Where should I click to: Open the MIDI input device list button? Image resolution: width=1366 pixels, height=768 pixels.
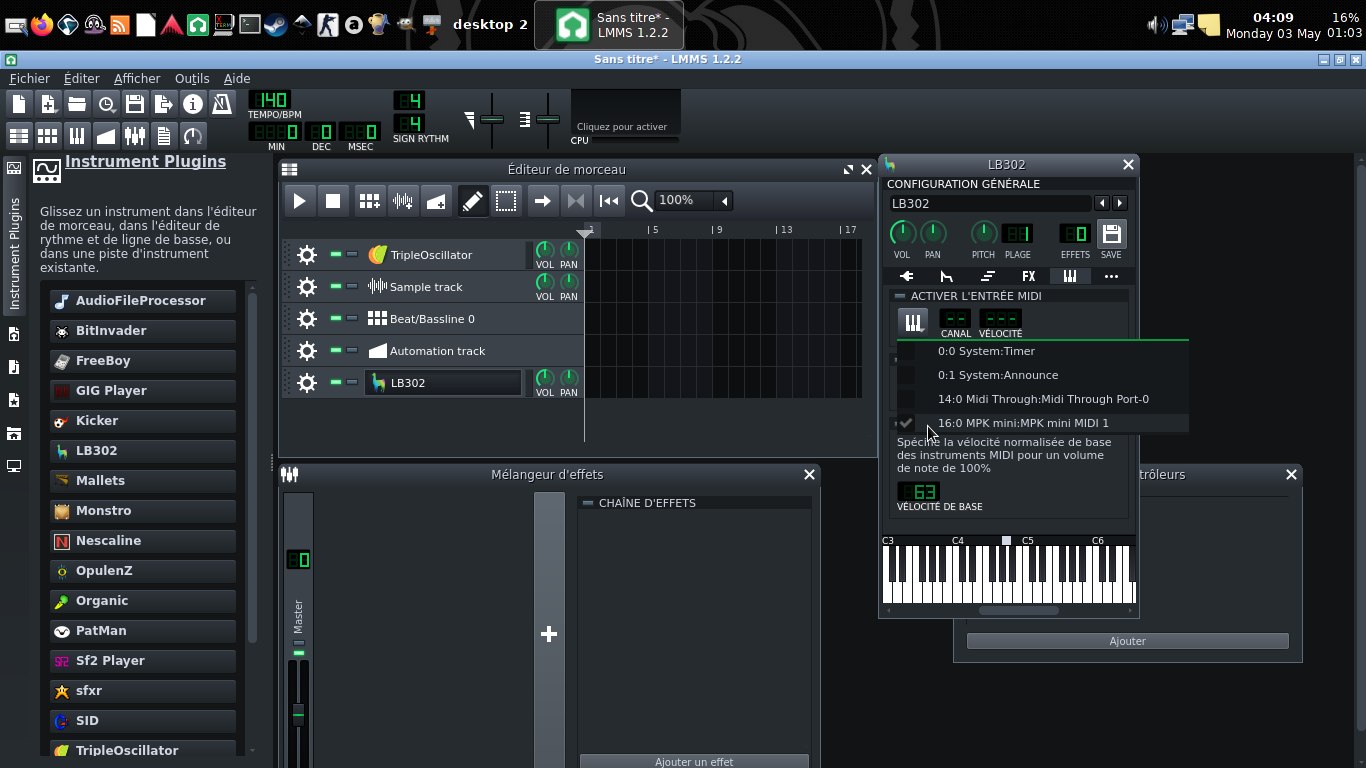(x=912, y=322)
